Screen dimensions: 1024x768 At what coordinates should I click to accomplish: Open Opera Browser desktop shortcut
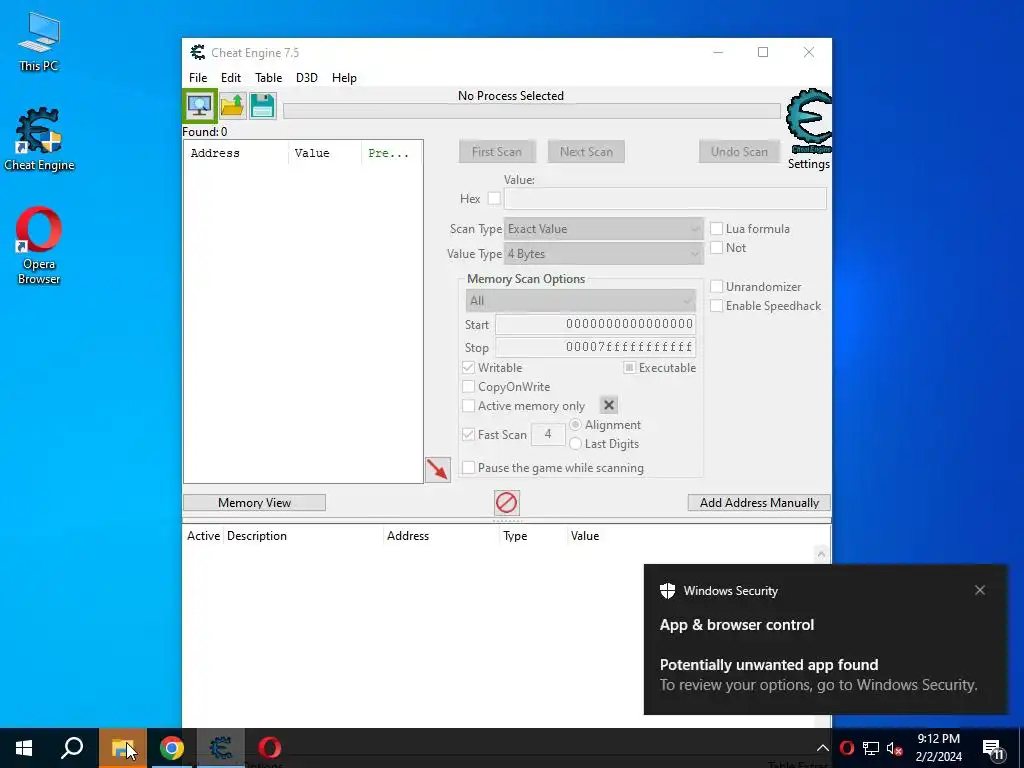pyautogui.click(x=39, y=246)
